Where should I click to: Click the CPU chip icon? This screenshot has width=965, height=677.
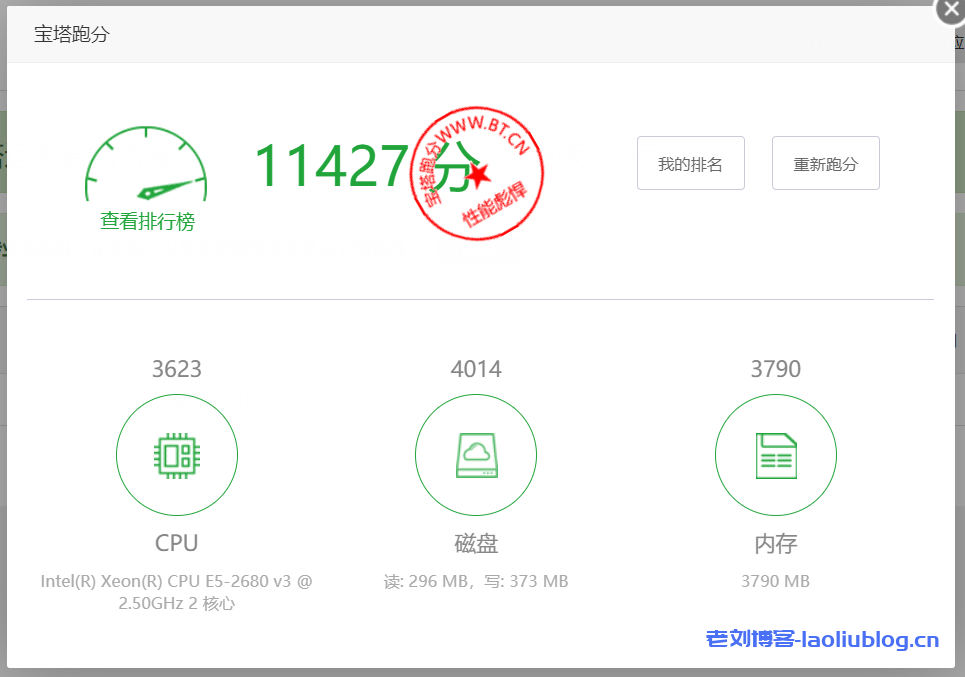tap(177, 456)
